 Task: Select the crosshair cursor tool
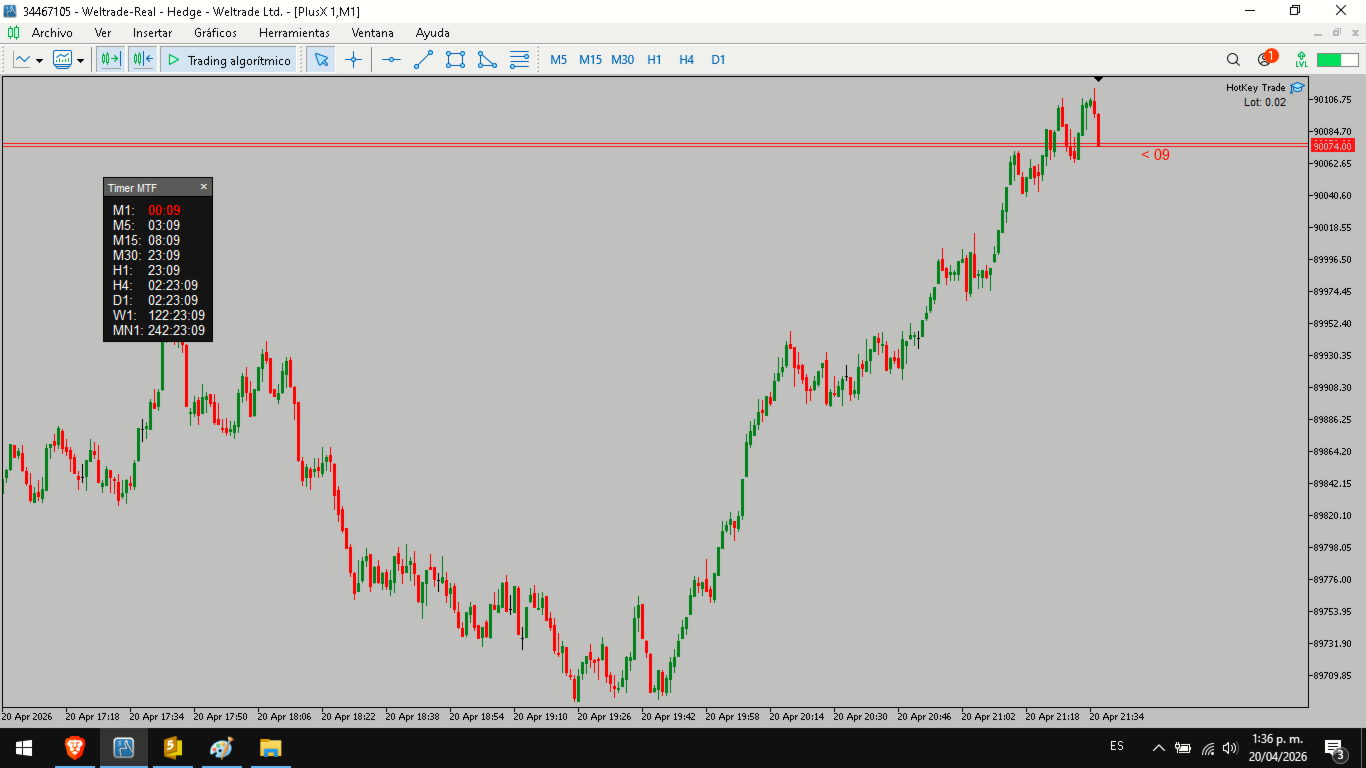pos(353,60)
